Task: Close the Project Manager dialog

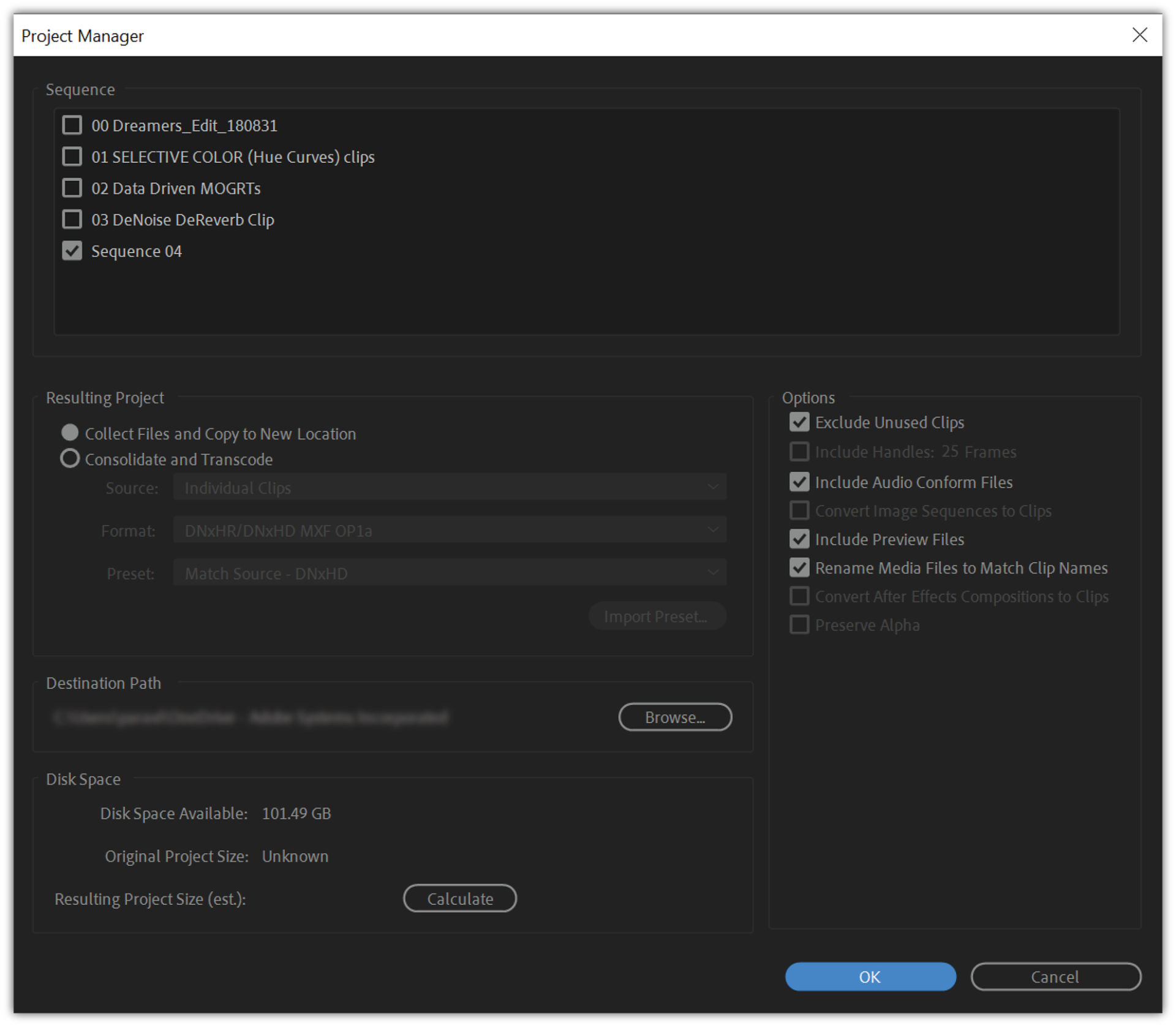Action: [1139, 35]
